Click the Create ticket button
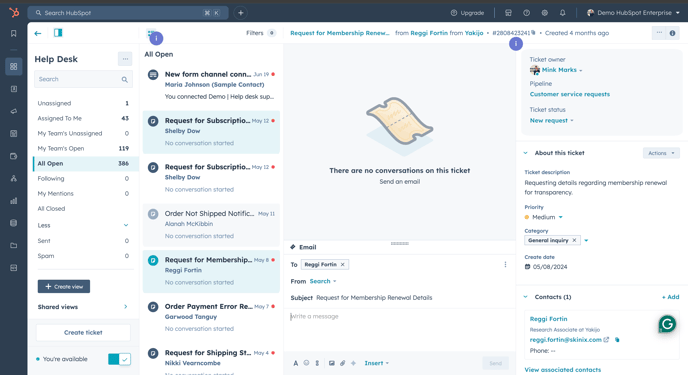688x375 pixels. [83, 332]
